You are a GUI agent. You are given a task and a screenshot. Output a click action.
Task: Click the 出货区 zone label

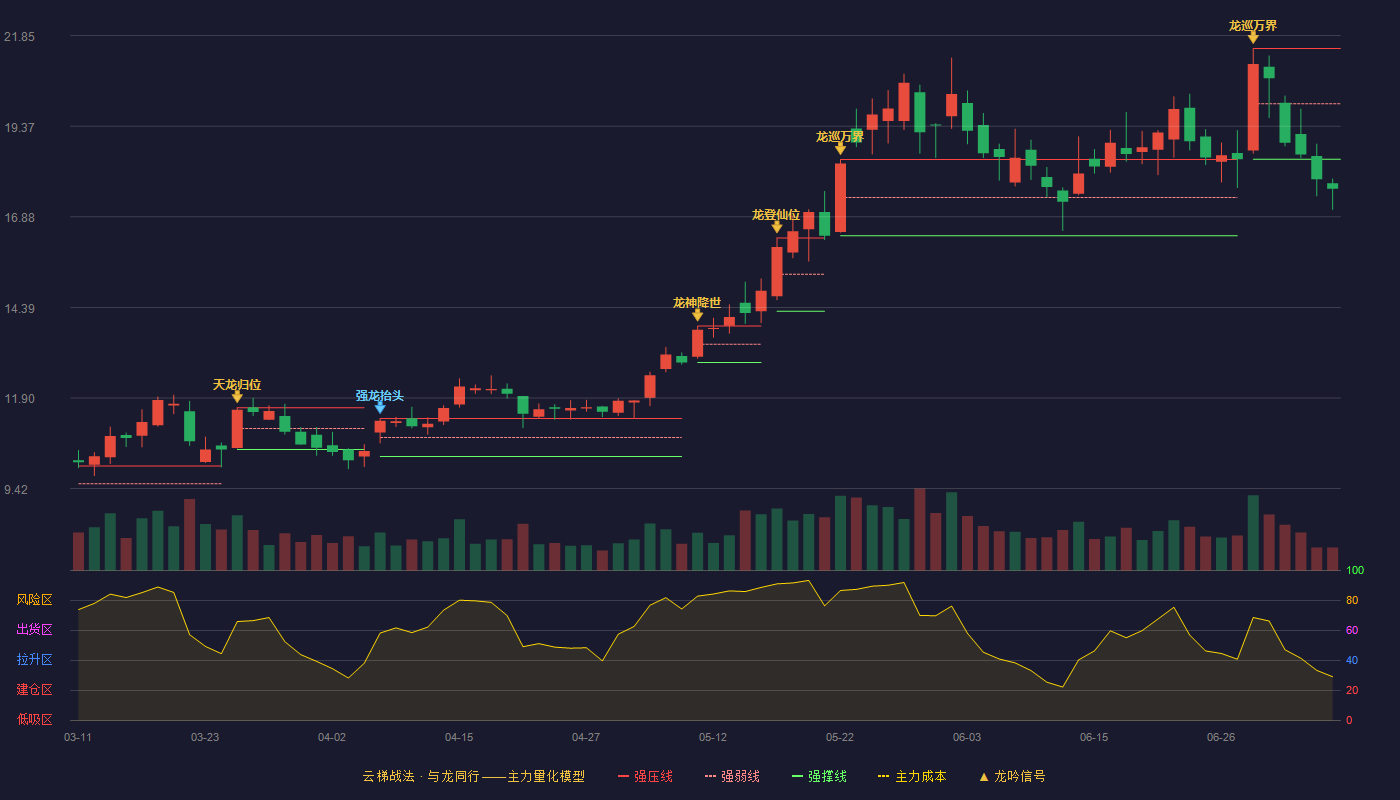[x=34, y=630]
